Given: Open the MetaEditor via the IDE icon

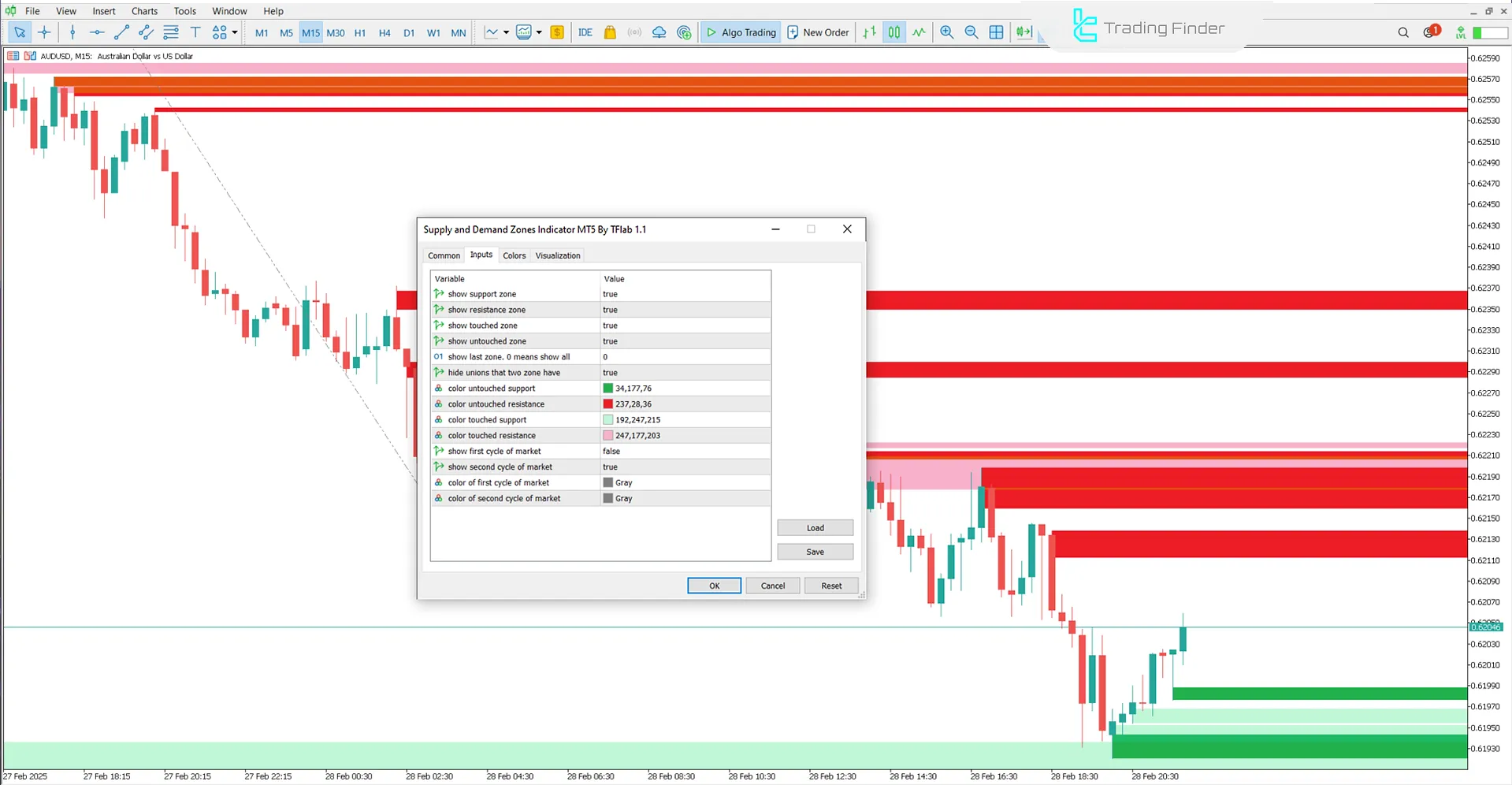Looking at the screenshot, I should (585, 32).
